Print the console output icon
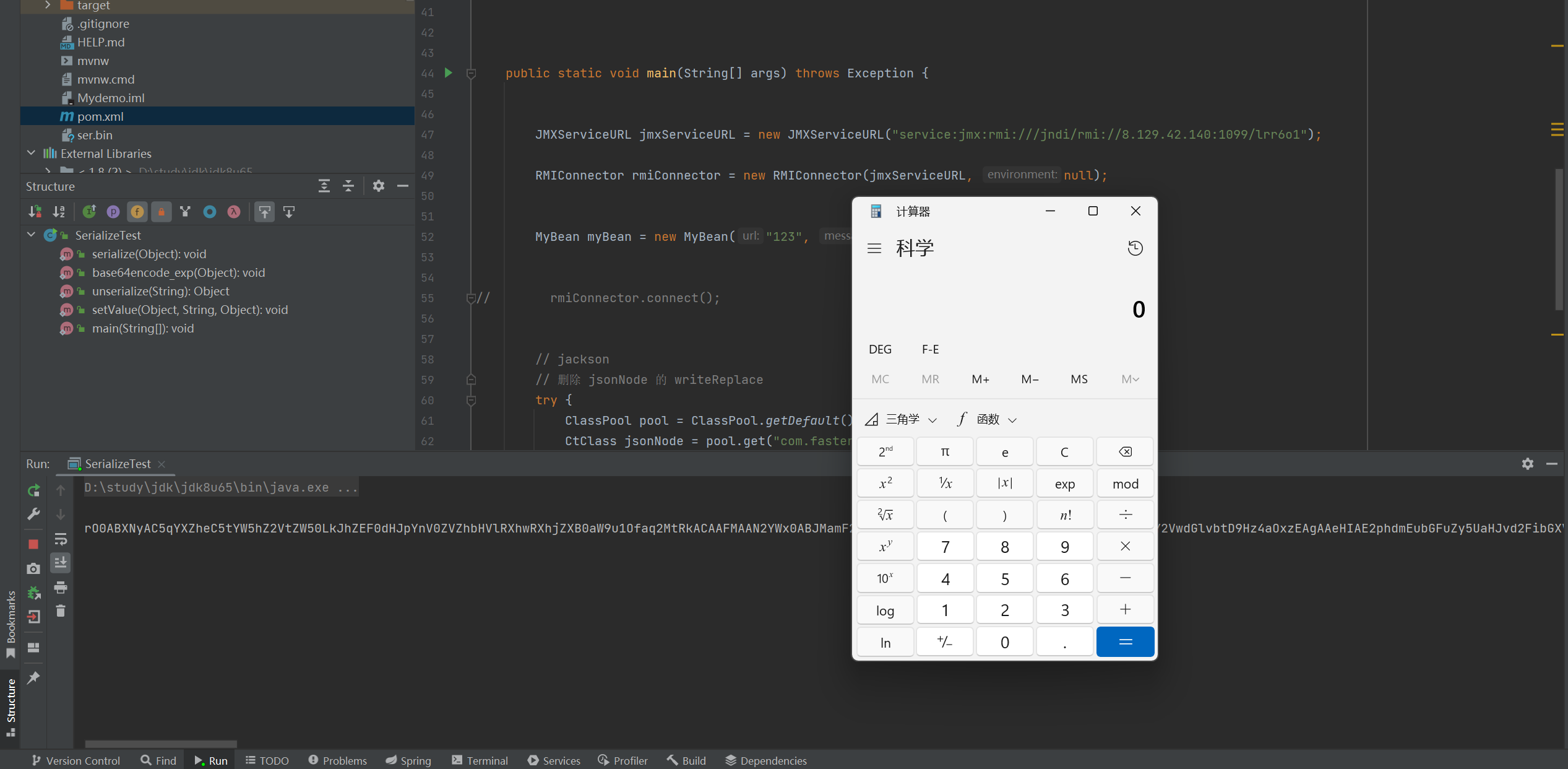The width and height of the screenshot is (1568, 769). (61, 587)
